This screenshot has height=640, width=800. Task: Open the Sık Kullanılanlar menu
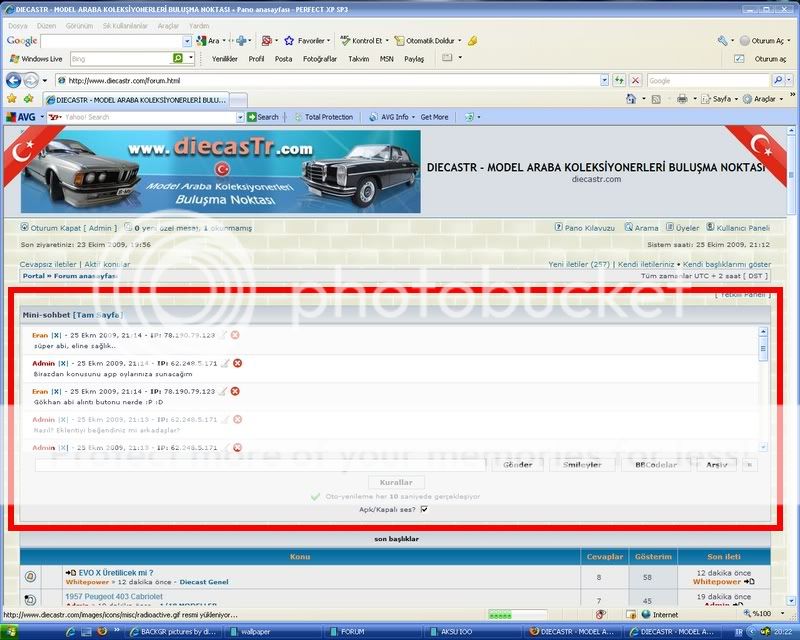tap(125, 26)
